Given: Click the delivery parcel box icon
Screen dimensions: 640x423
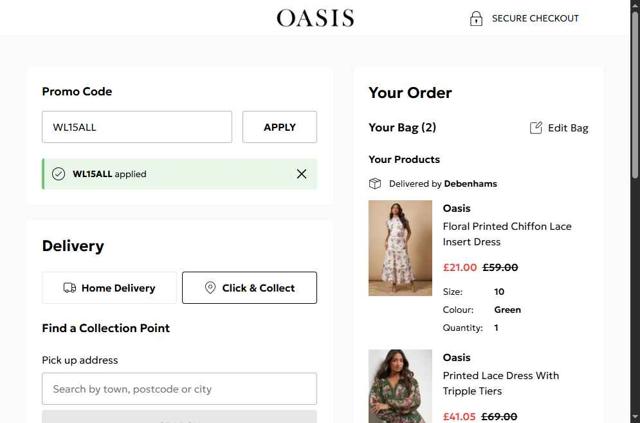Looking at the screenshot, I should [x=375, y=184].
